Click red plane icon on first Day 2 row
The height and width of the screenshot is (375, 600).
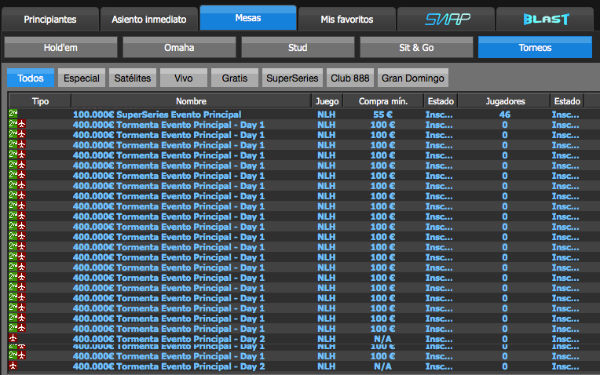coord(13,338)
